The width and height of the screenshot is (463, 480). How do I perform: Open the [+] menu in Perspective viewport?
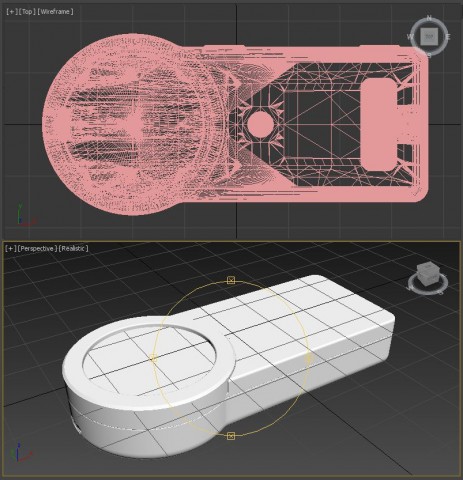coord(11,248)
